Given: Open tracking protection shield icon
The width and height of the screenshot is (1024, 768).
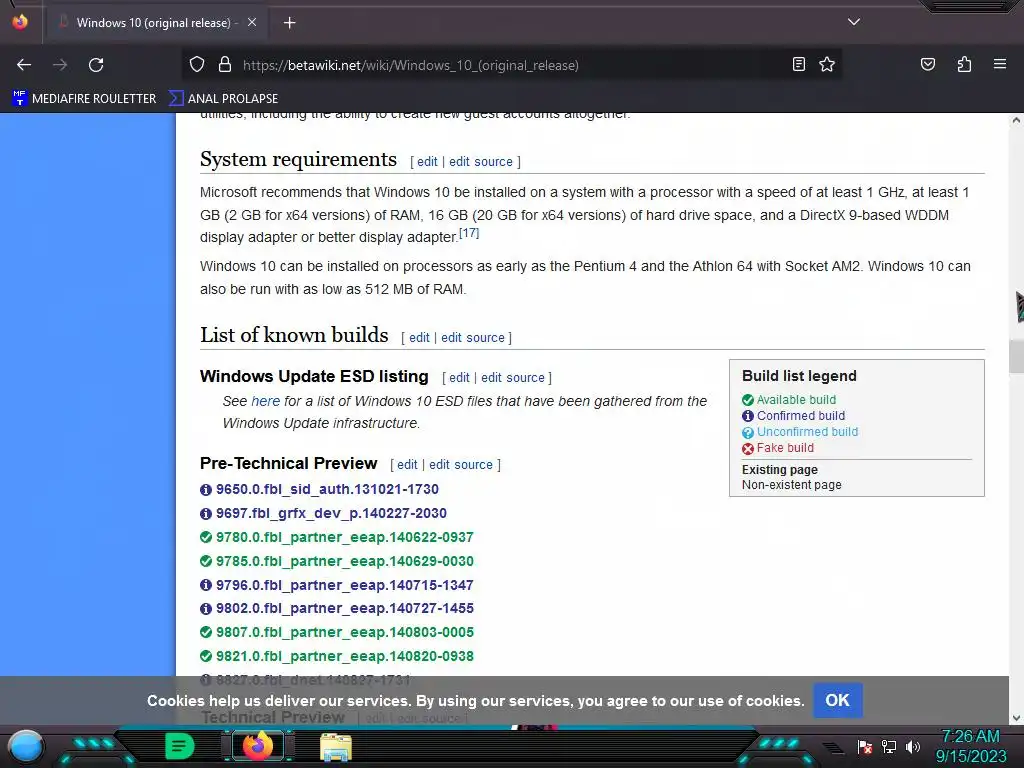Looking at the screenshot, I should pos(197,65).
